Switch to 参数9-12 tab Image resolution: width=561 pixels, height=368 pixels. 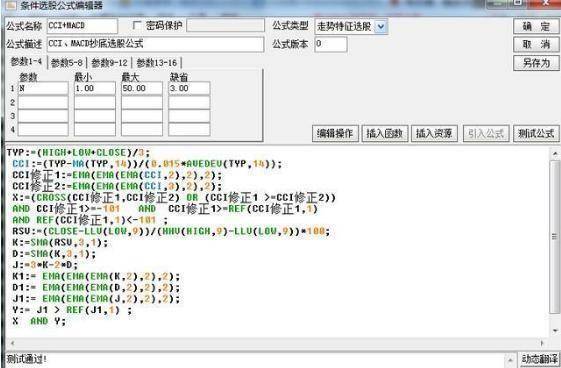109,63
